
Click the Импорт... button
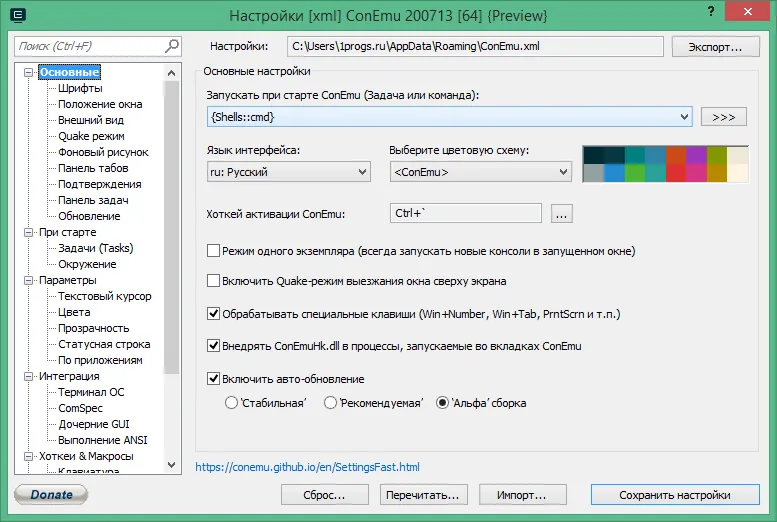click(523, 495)
